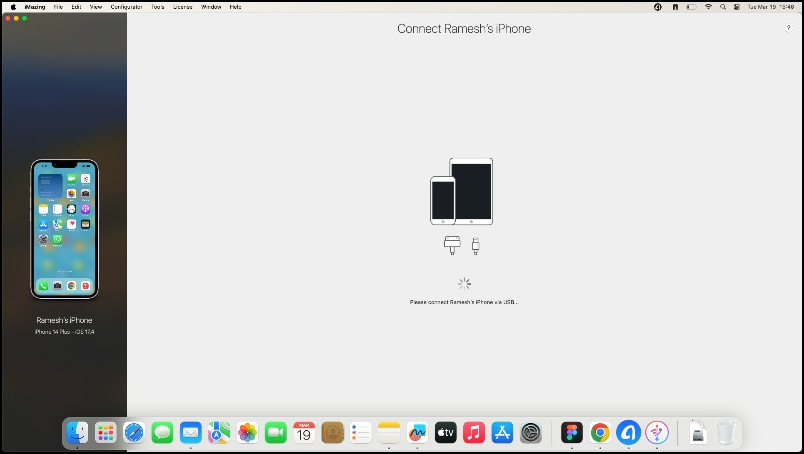804x454 pixels.
Task: Select Ramesh's iPhone device thumbnail
Action: (65, 229)
